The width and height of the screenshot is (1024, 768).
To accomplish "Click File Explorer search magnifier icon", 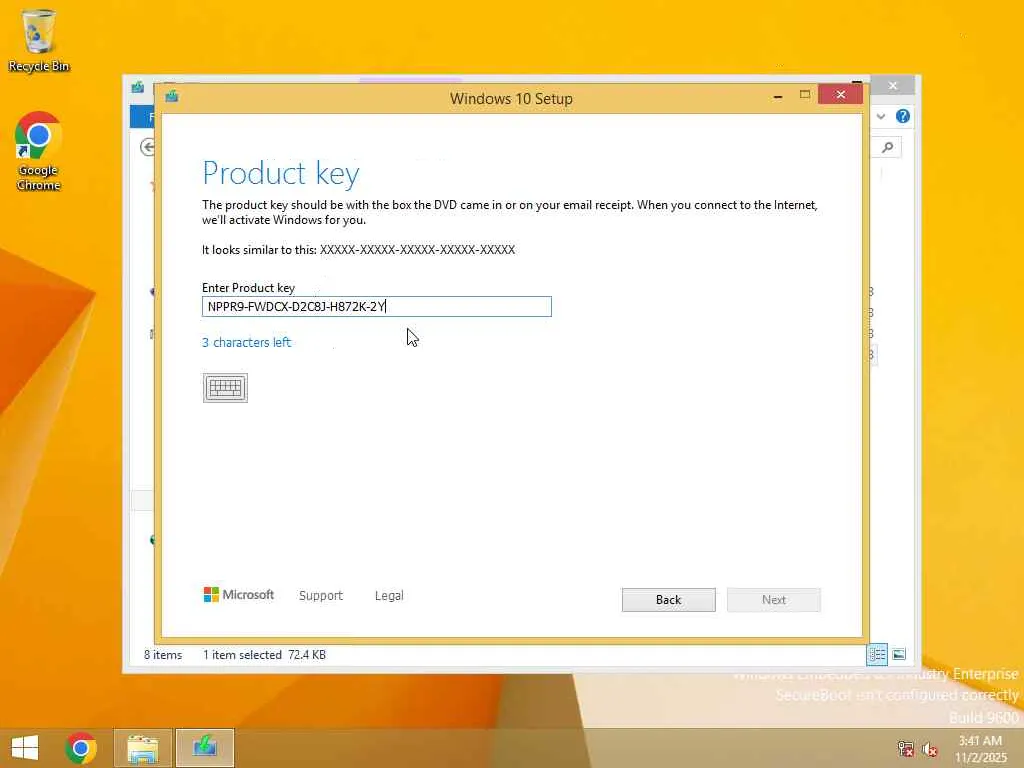I will point(888,148).
